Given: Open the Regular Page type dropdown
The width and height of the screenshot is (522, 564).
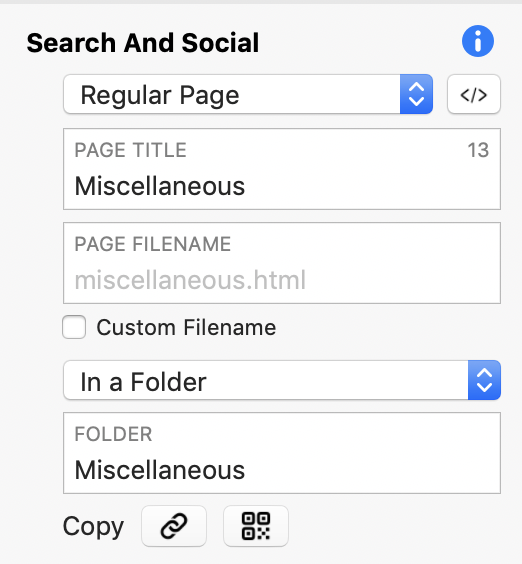Looking at the screenshot, I should tap(248, 94).
